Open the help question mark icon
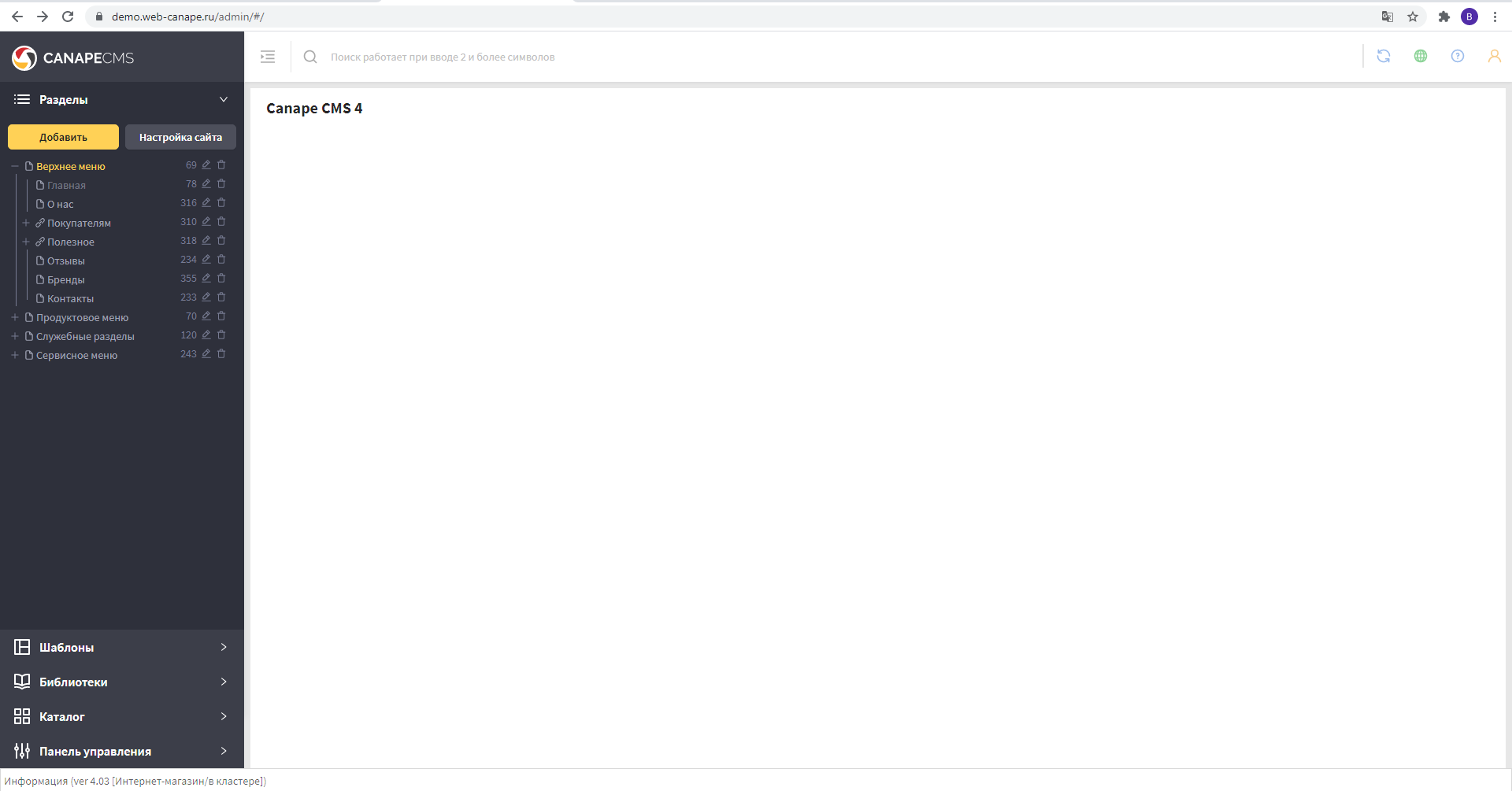 (1457, 57)
